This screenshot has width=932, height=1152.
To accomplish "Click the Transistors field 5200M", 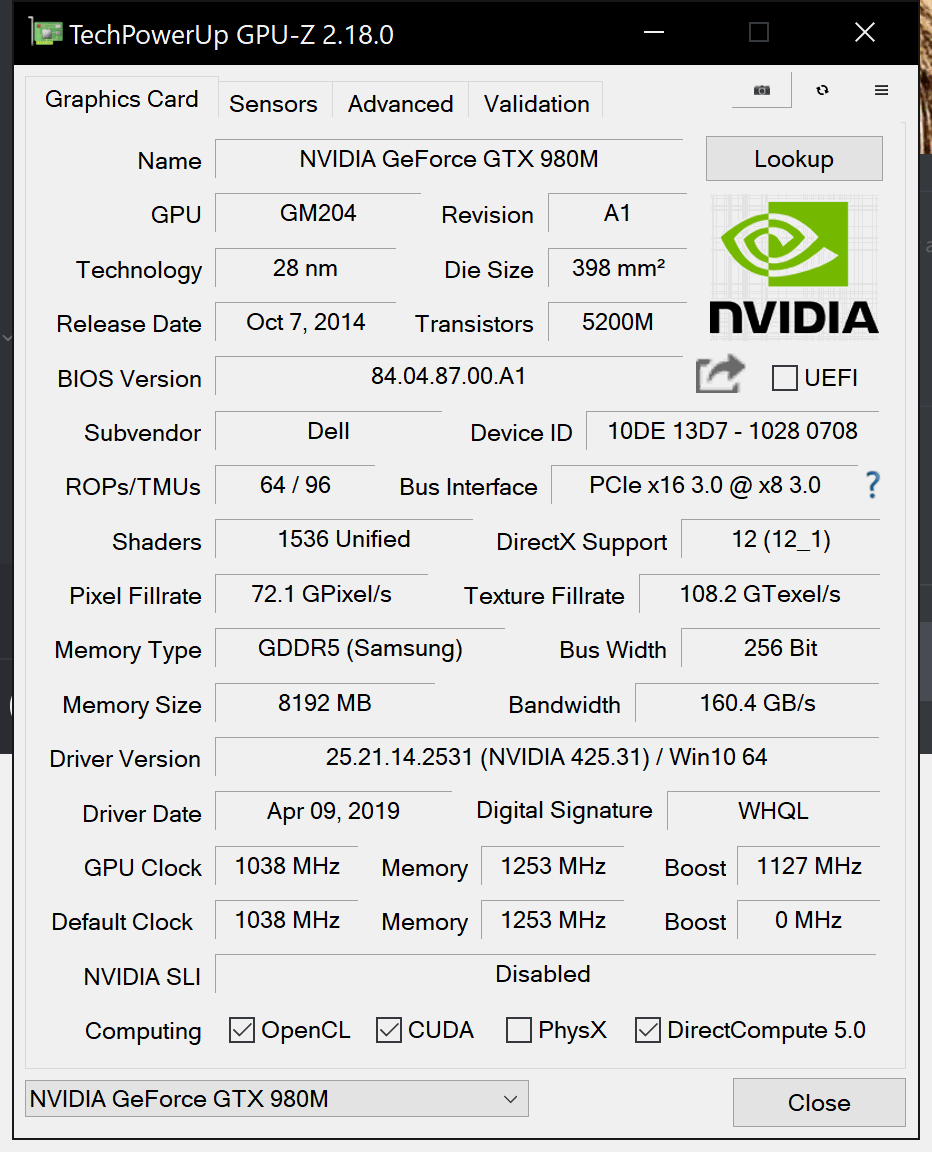I will (x=618, y=322).
